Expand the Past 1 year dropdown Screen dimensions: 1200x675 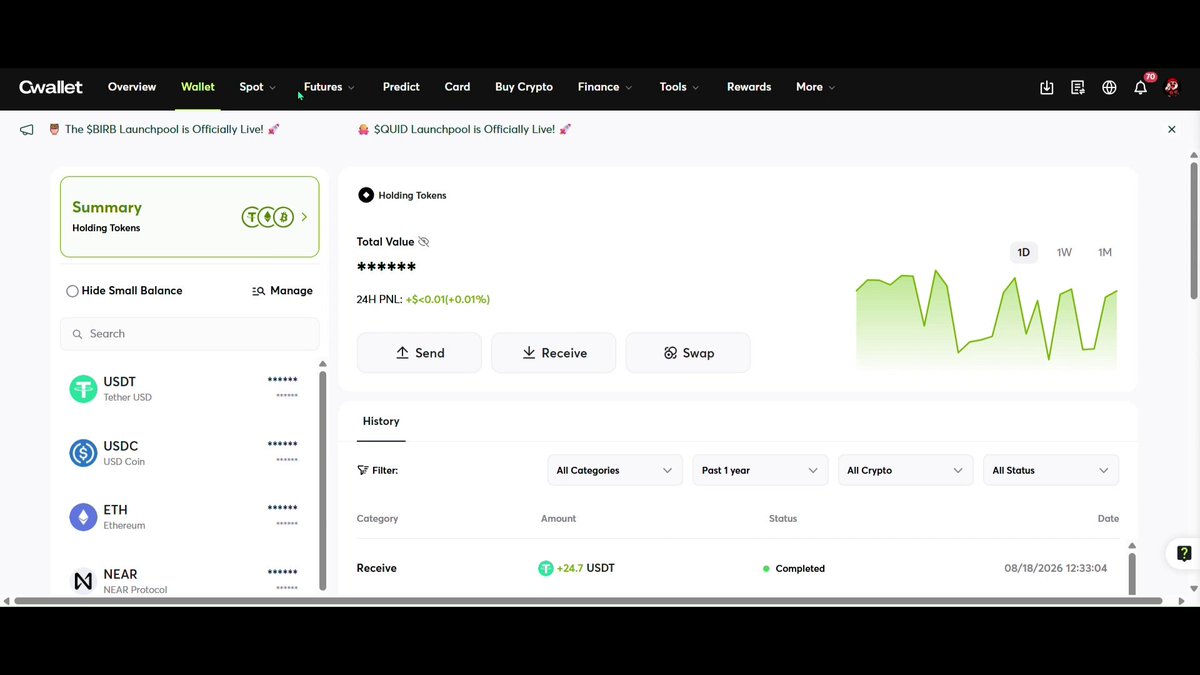click(760, 470)
